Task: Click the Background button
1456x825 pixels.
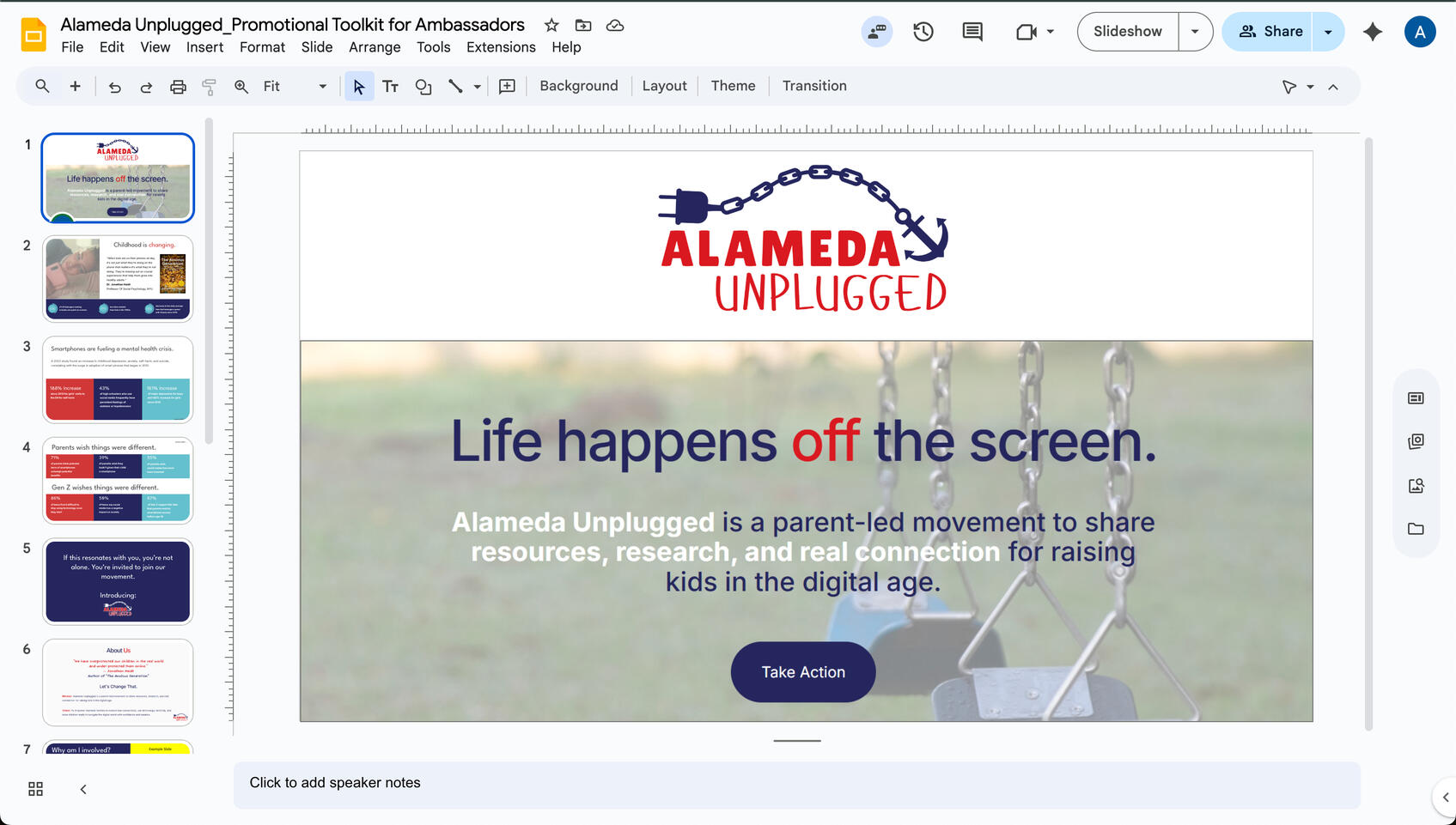Action: [578, 86]
